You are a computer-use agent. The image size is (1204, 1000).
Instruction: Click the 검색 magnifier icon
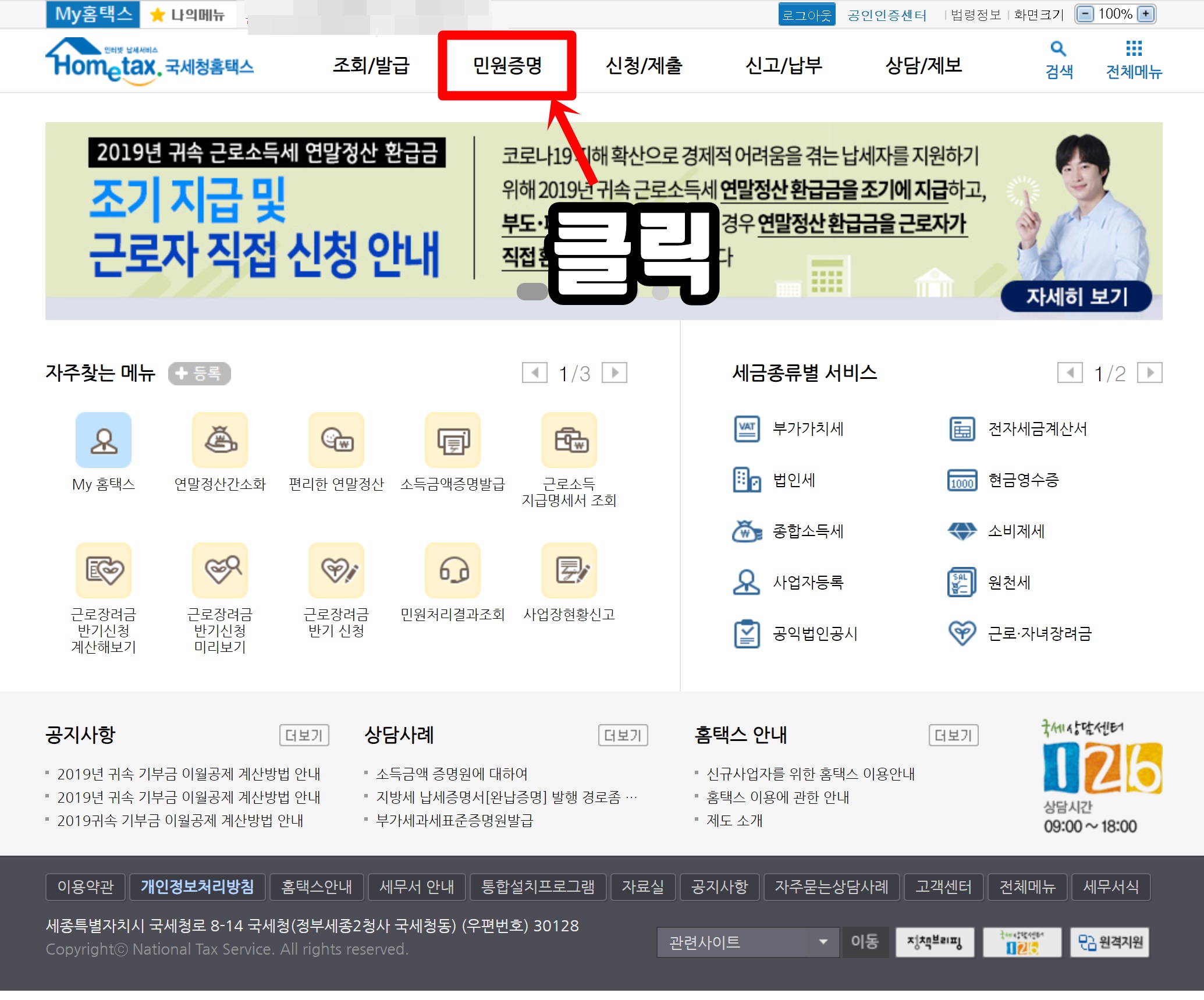[x=1059, y=49]
